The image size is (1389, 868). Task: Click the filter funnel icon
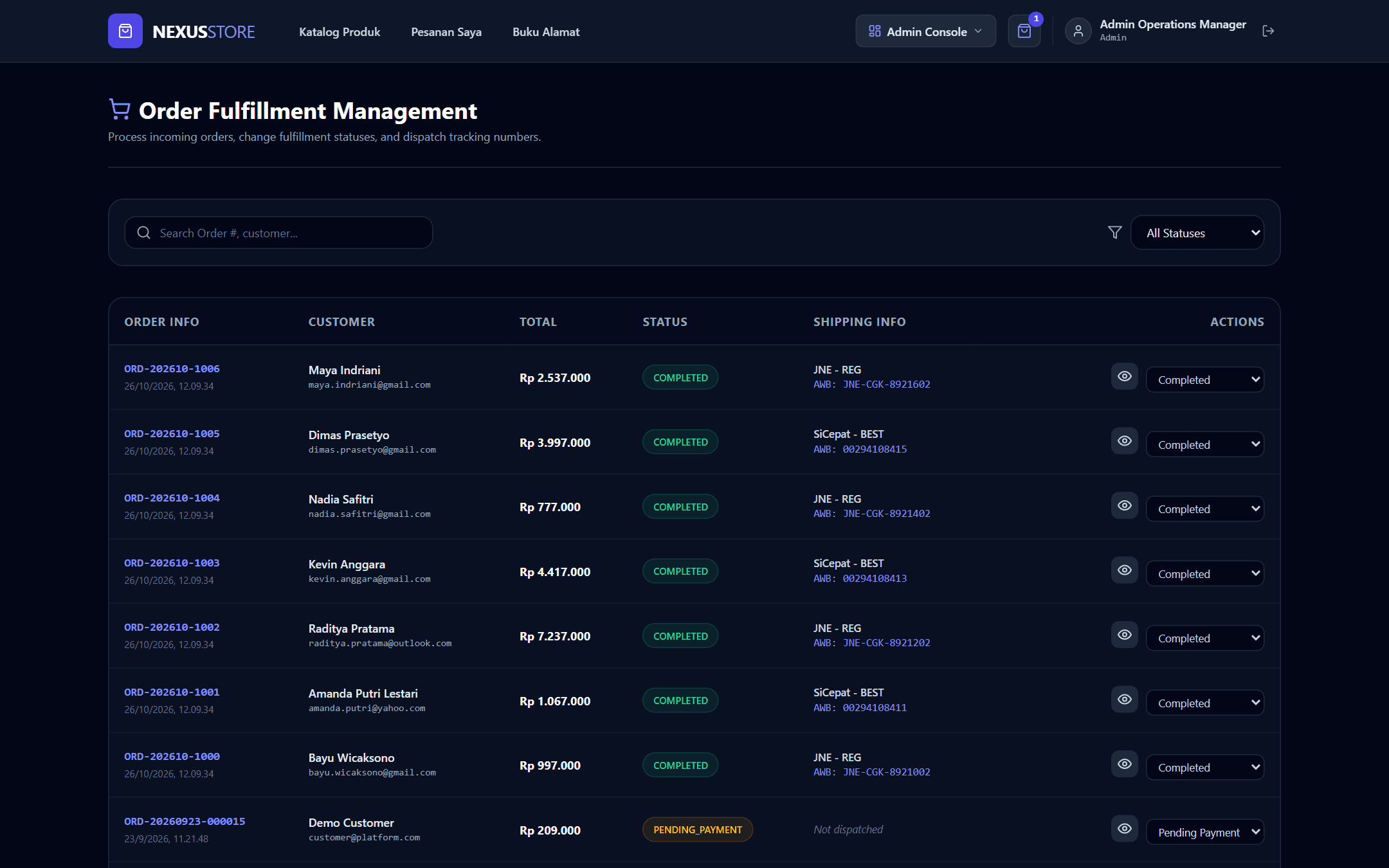1115,232
